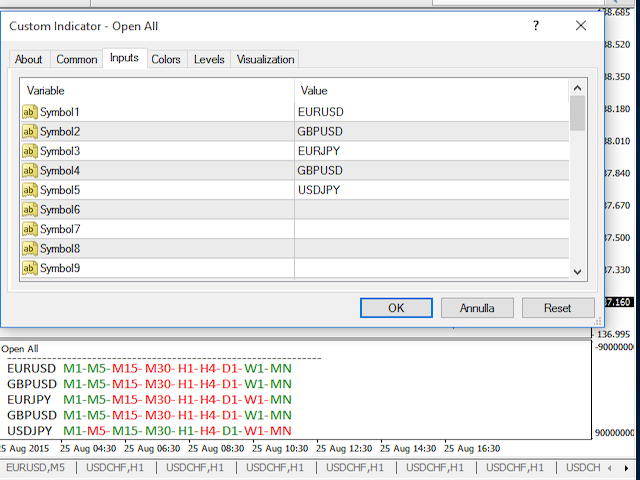Click the Symbol8 string type icon
Viewport: 640px width, 480px height.
click(x=29, y=249)
